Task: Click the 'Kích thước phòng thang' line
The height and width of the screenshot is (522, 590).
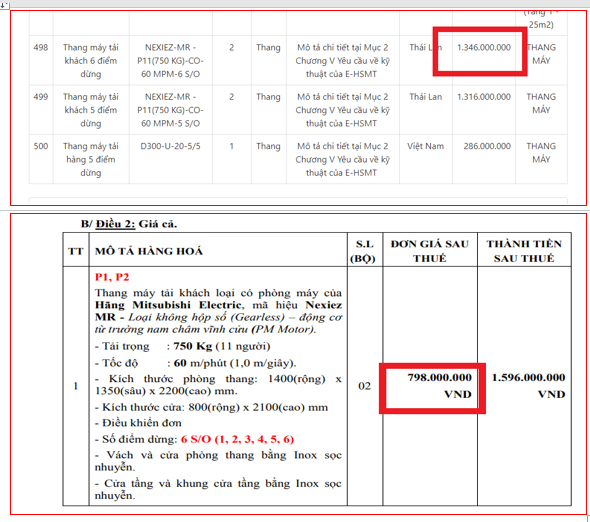Action: point(218,385)
